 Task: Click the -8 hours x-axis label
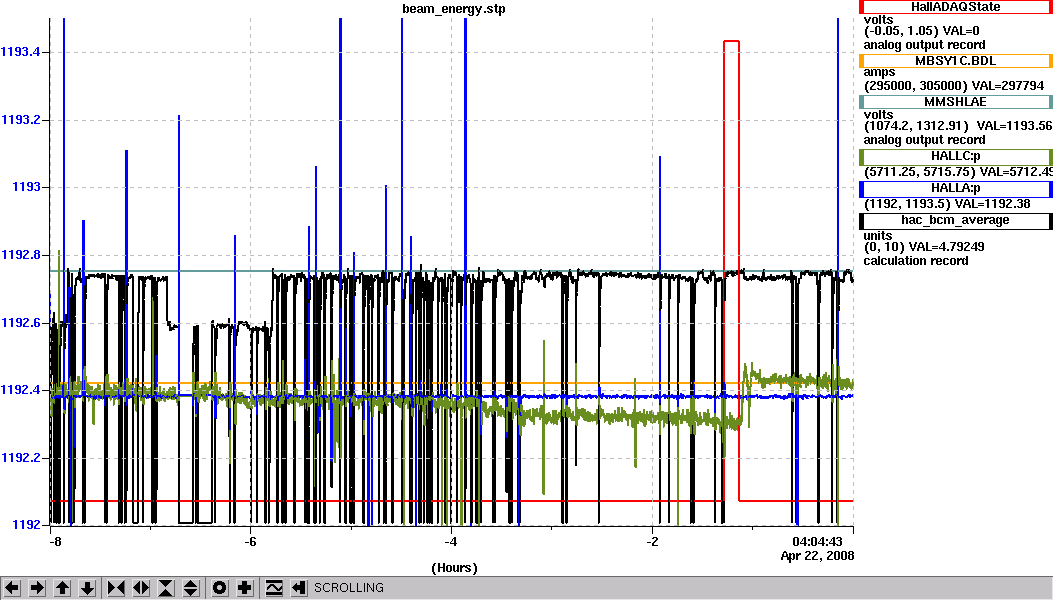(55, 542)
